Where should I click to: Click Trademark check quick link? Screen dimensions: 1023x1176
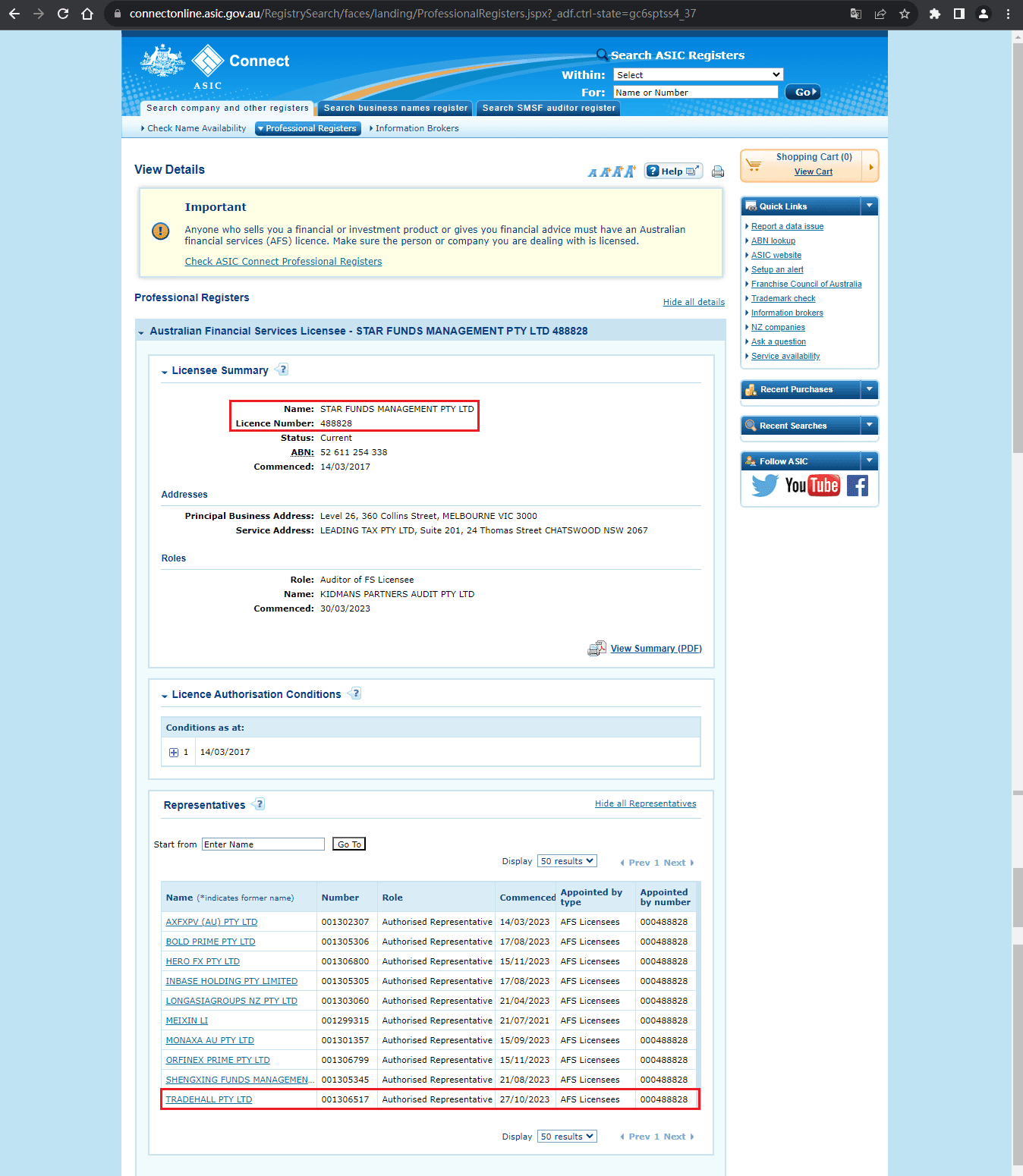(783, 298)
